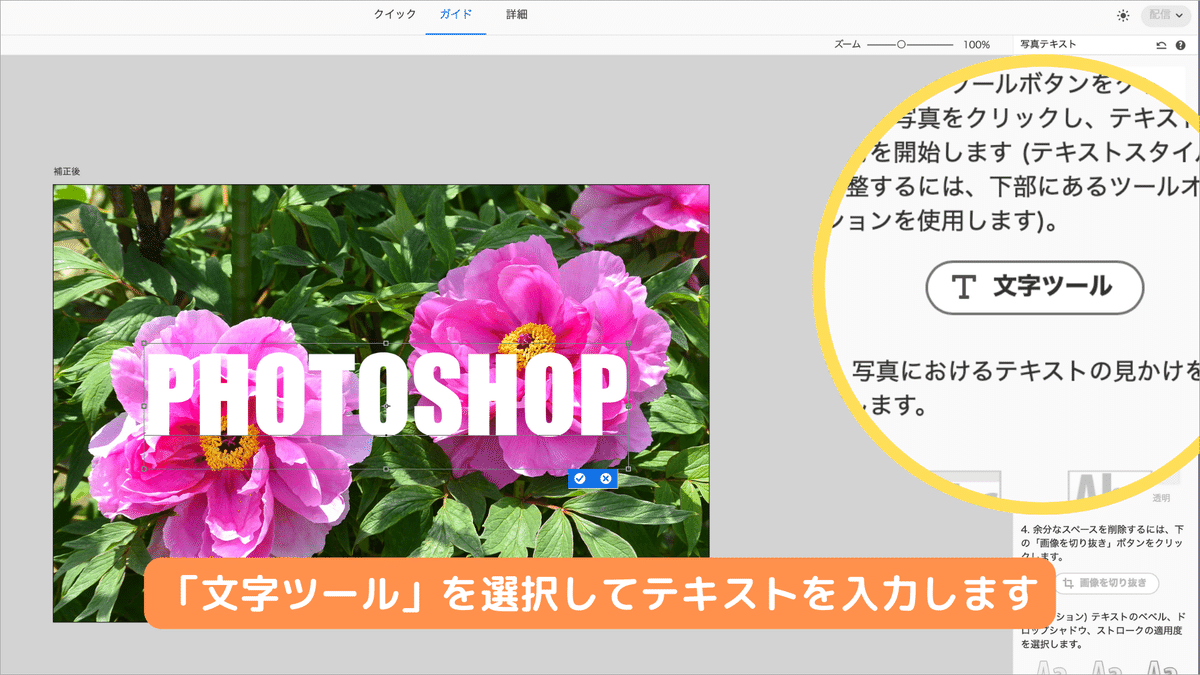Image resolution: width=1200 pixels, height=675 pixels.
Task: Switch to the クイック tab
Action: [395, 15]
